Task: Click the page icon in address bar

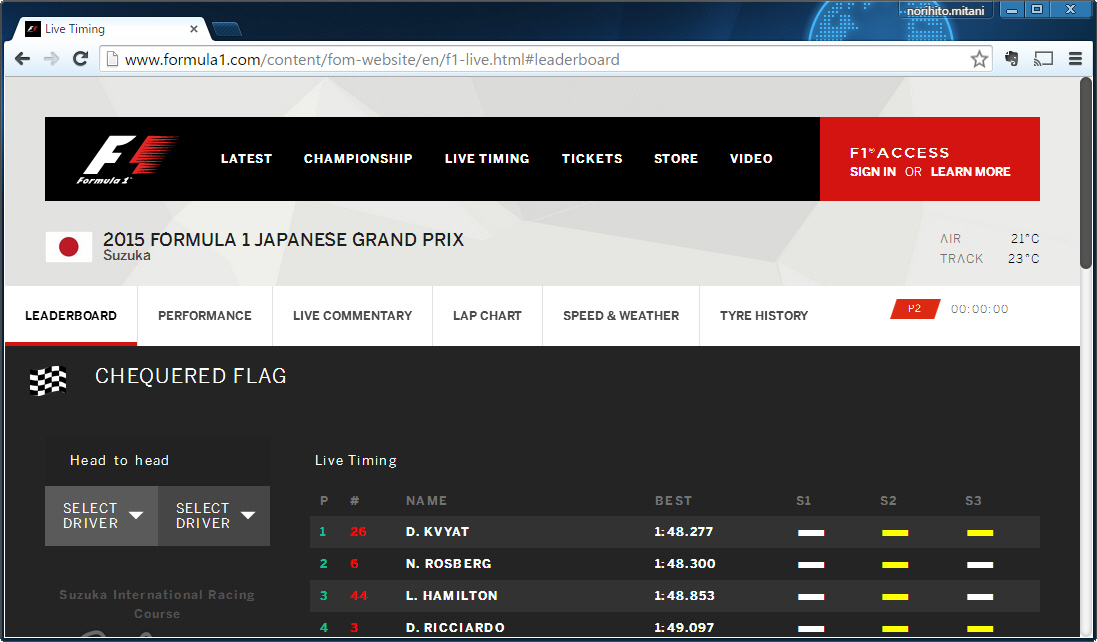Action: click(111, 59)
